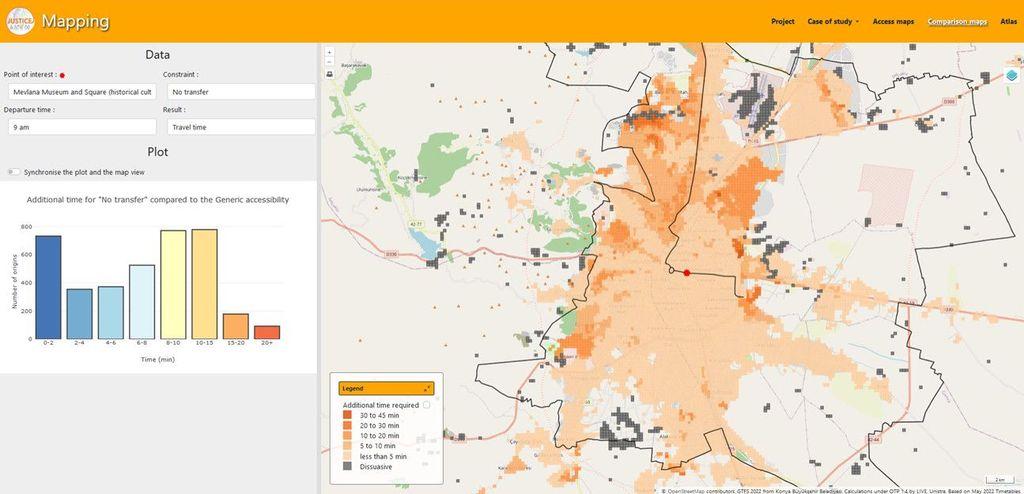Click the 'Time (min)' axis label
Image resolution: width=1024 pixels, height=494 pixels.
[x=157, y=359]
